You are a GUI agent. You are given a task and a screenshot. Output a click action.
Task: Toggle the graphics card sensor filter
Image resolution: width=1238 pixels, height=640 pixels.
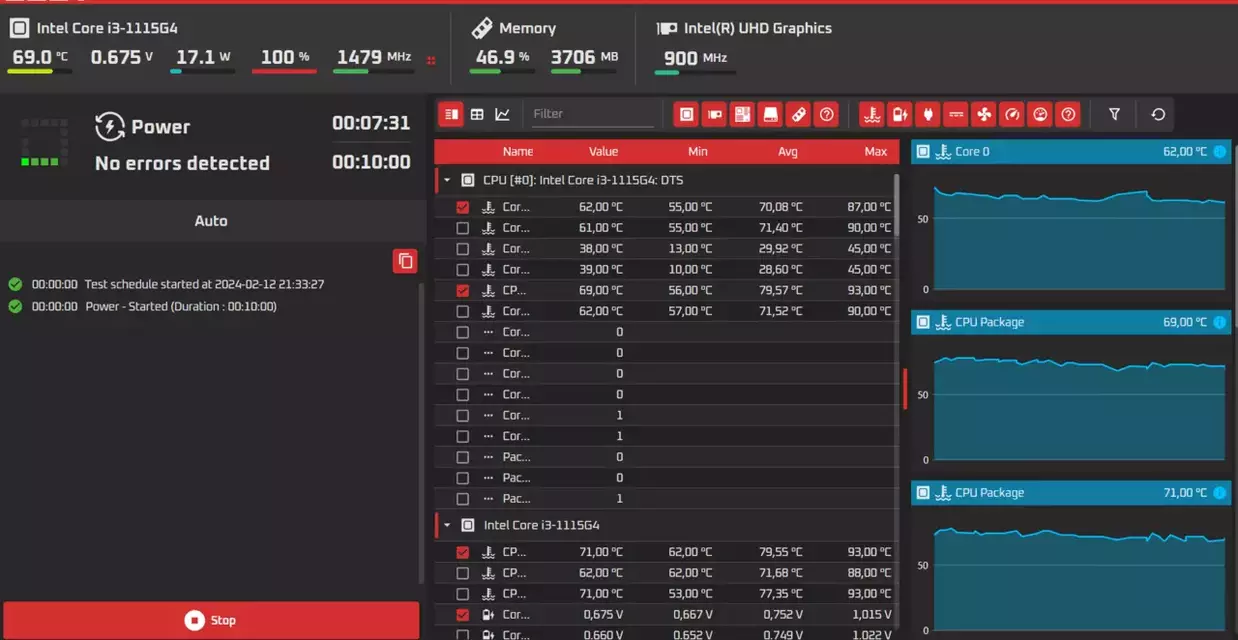[714, 114]
